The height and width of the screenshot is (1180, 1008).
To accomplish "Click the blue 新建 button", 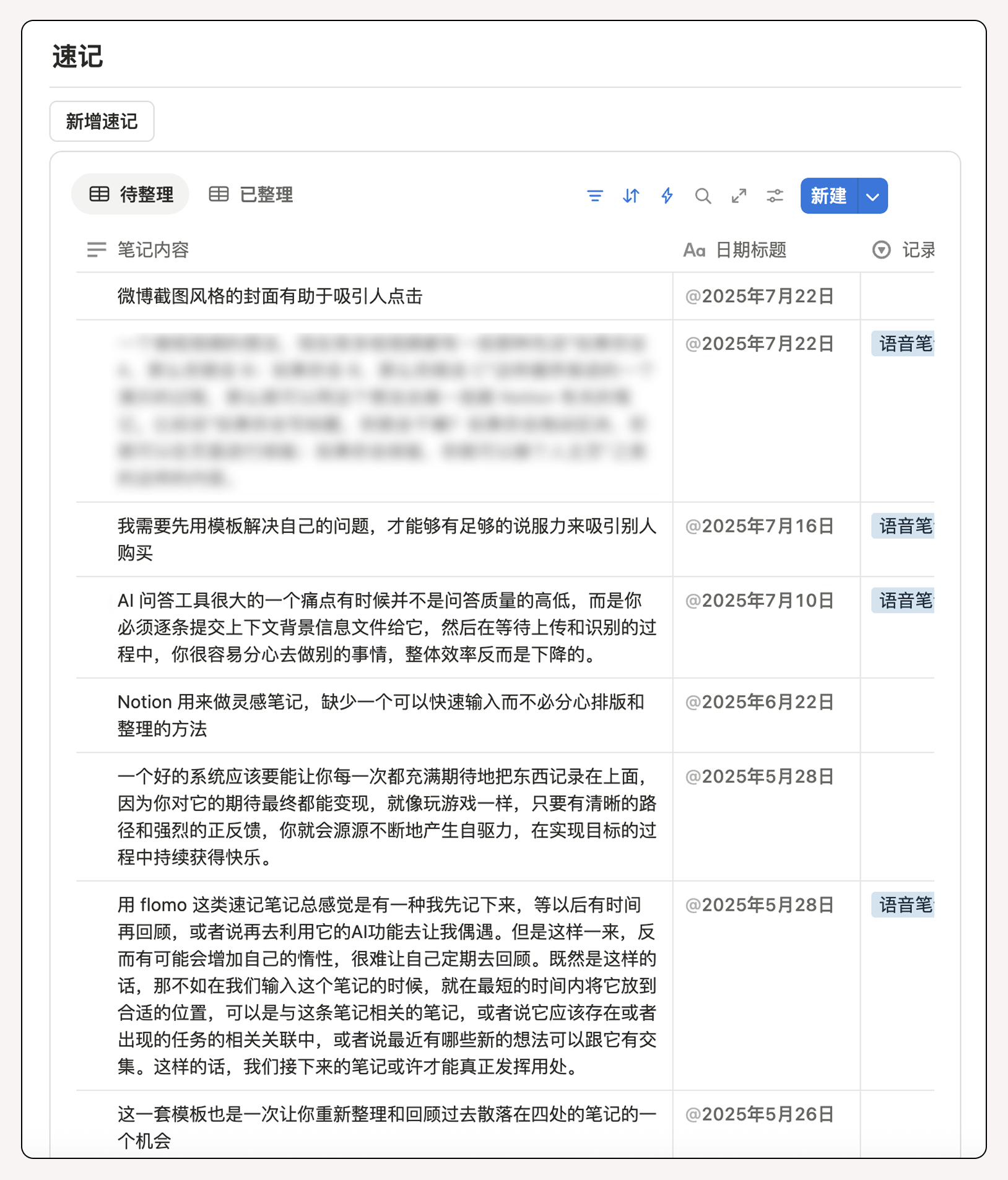I will [x=829, y=196].
